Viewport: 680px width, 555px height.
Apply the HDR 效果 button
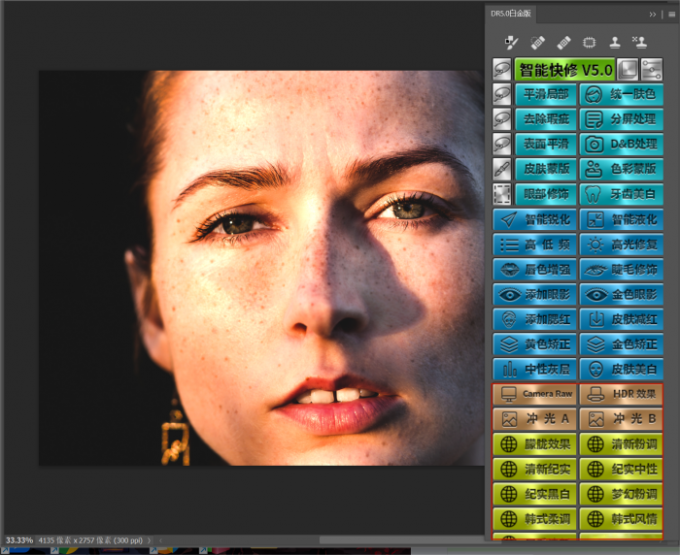[622, 394]
